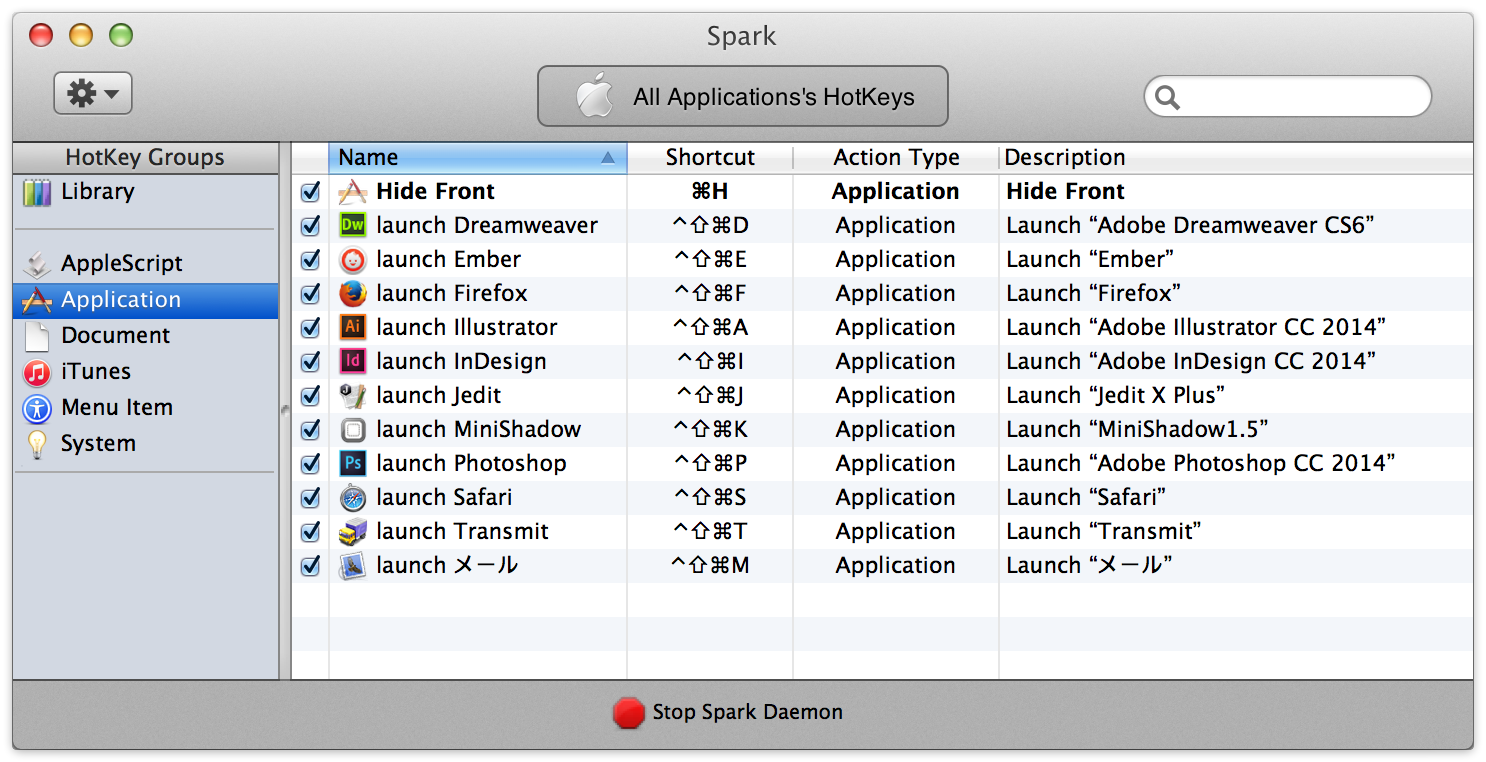Click the Document page icon in sidebar

(37, 336)
